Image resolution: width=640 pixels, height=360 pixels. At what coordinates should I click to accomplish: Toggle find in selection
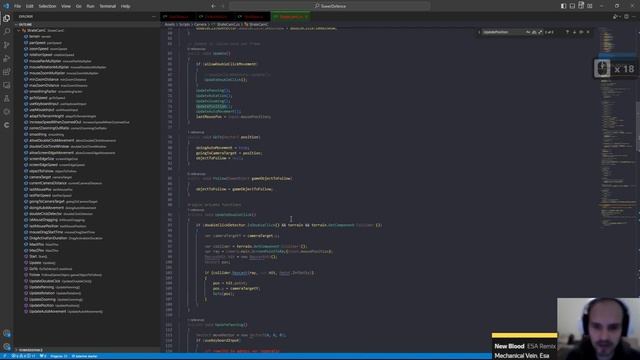[581, 32]
